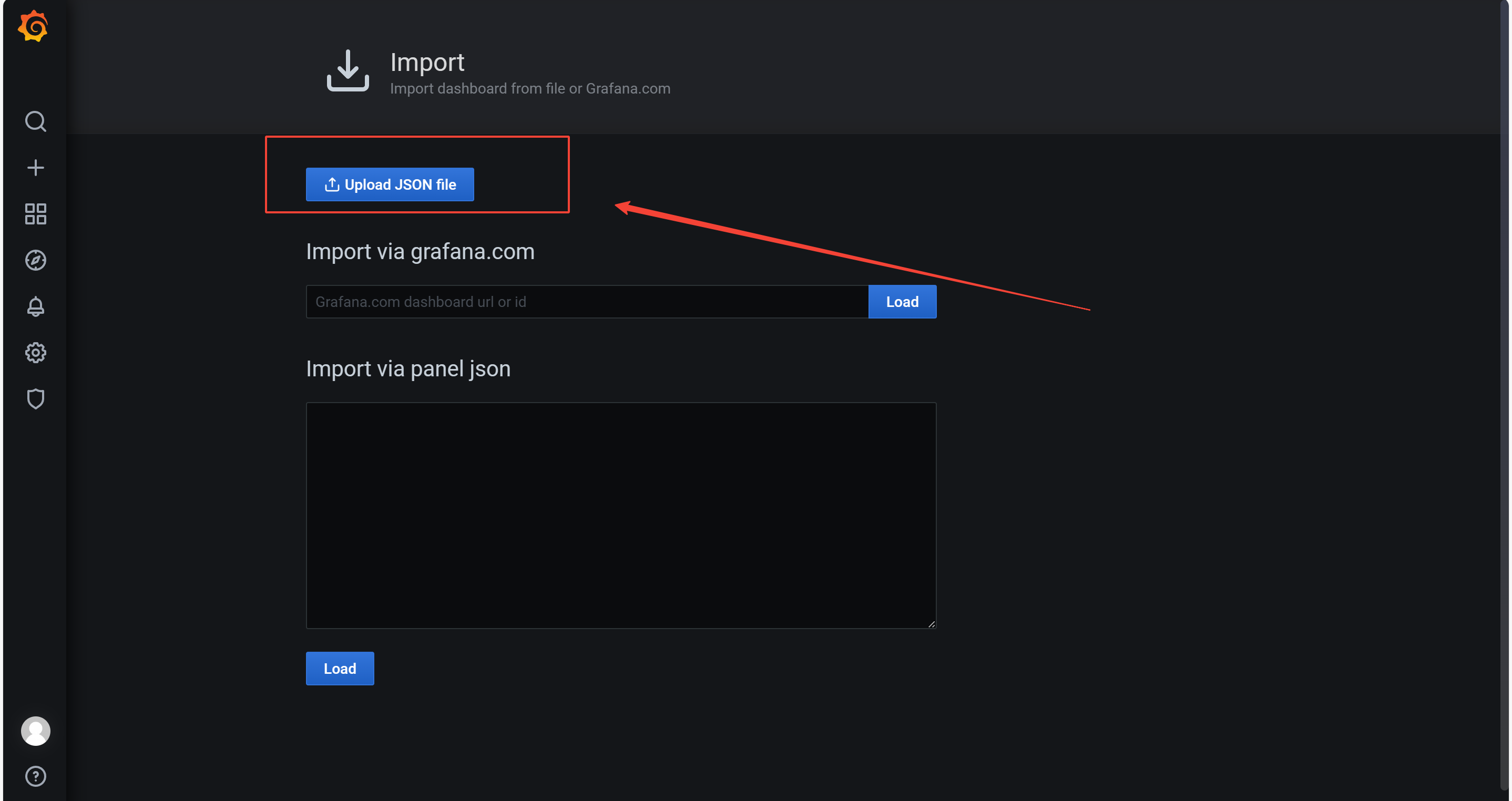Open the Search dashboards magnifier icon

pyautogui.click(x=35, y=121)
